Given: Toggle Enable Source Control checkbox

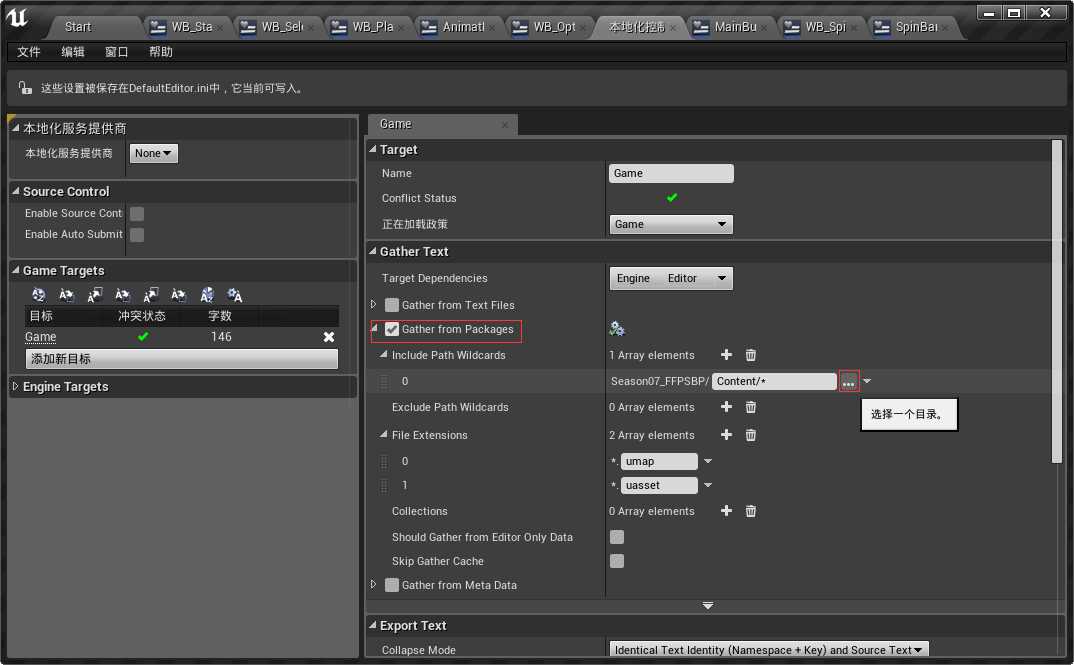Looking at the screenshot, I should 137,214.
